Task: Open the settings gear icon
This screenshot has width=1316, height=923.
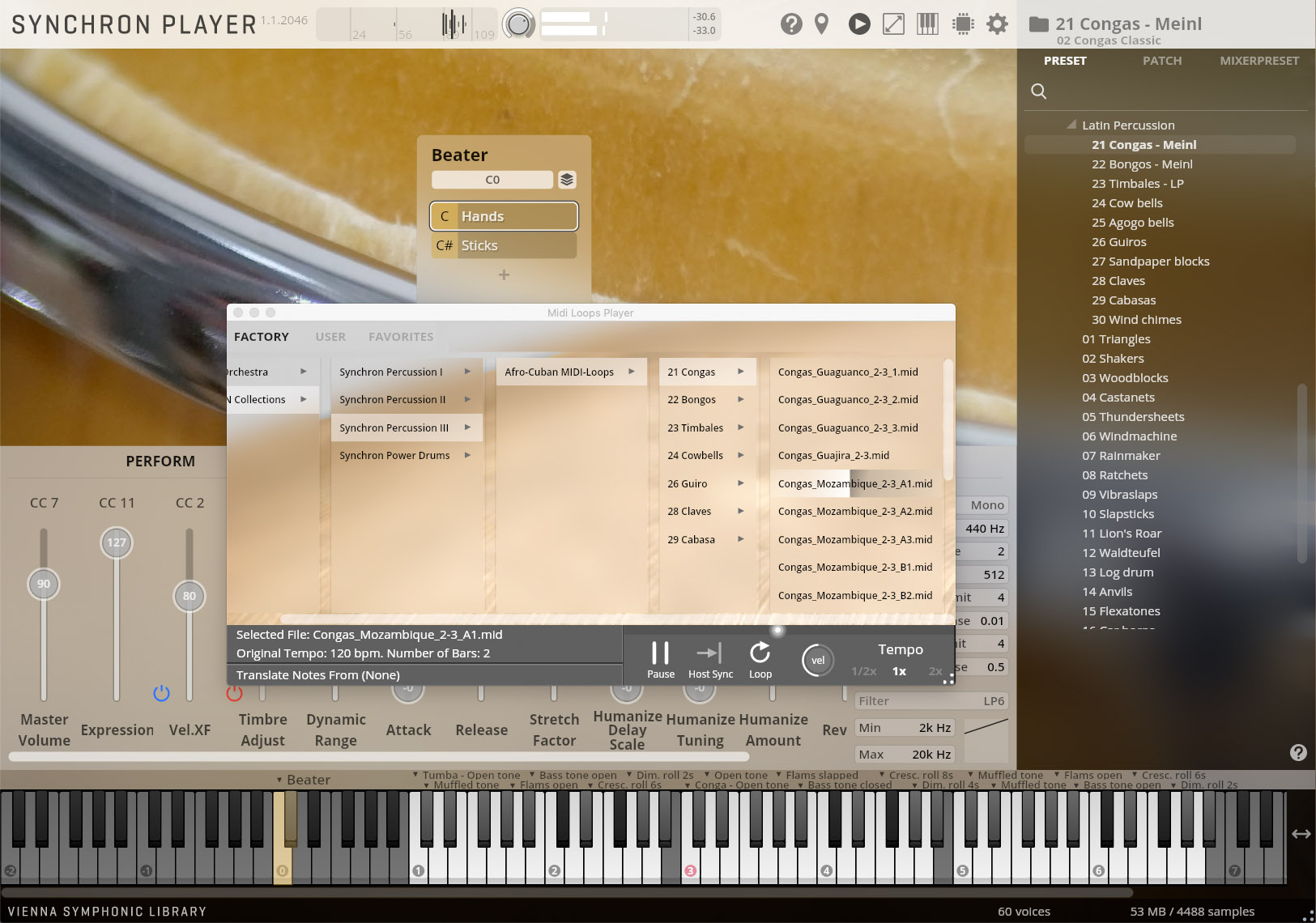Action: (998, 24)
